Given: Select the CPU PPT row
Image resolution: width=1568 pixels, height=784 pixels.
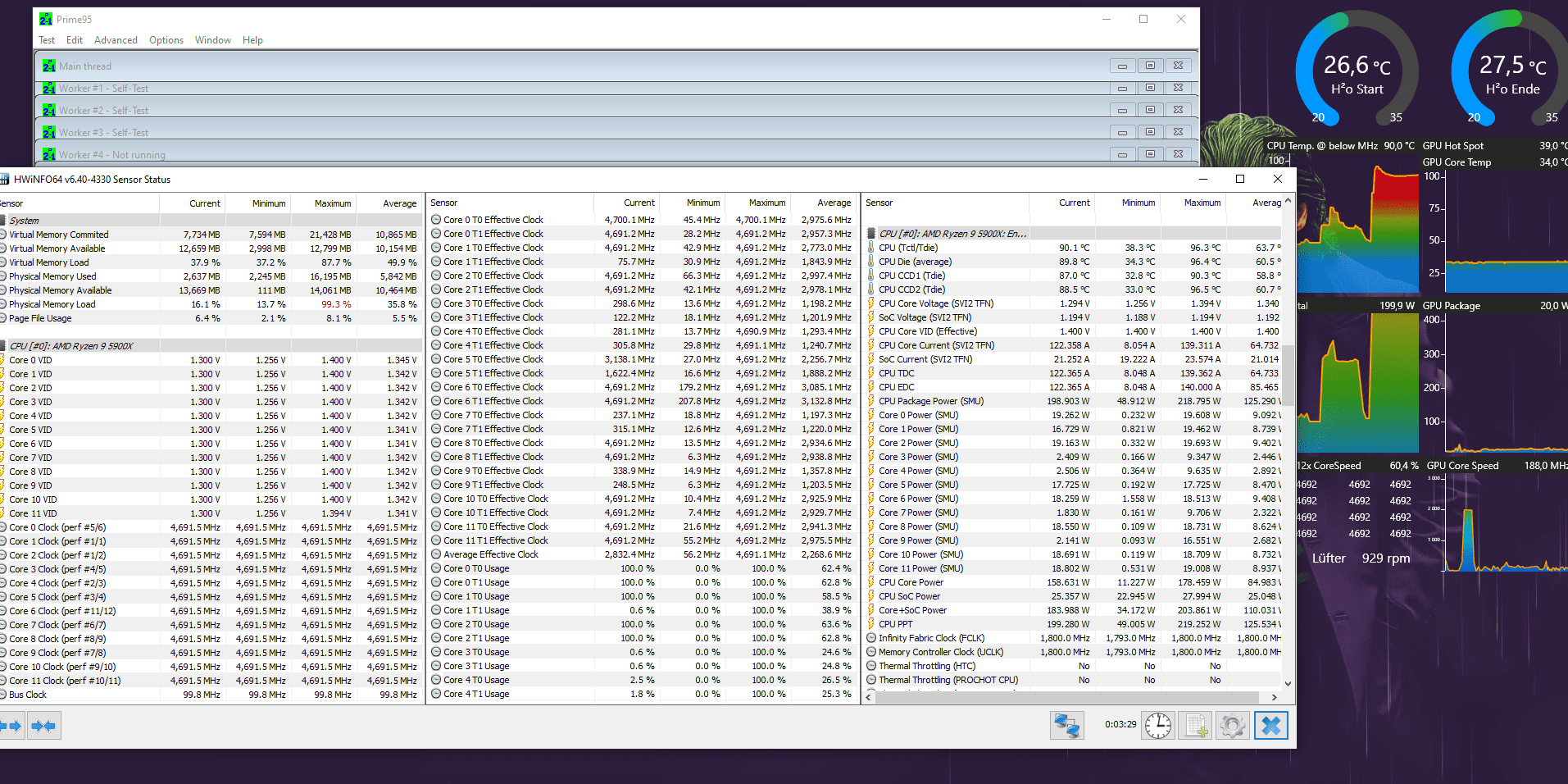Looking at the screenshot, I should click(x=1073, y=624).
